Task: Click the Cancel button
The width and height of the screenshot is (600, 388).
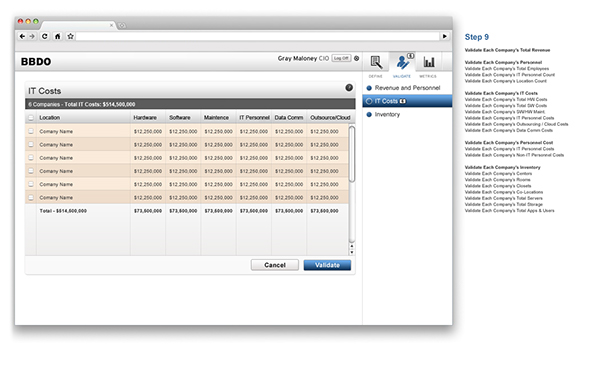Action: coord(275,265)
